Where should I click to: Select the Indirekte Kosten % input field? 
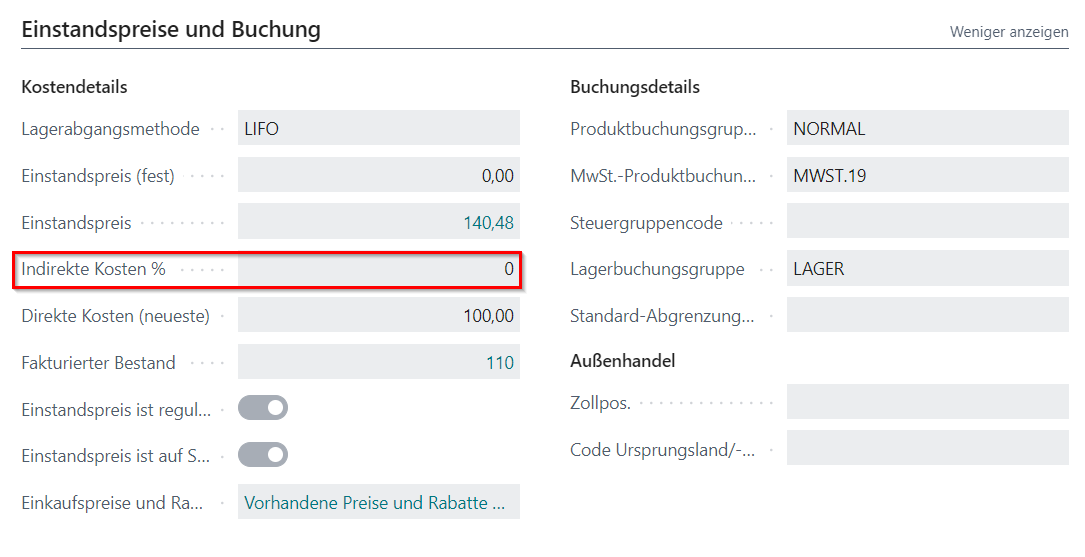[378, 269]
